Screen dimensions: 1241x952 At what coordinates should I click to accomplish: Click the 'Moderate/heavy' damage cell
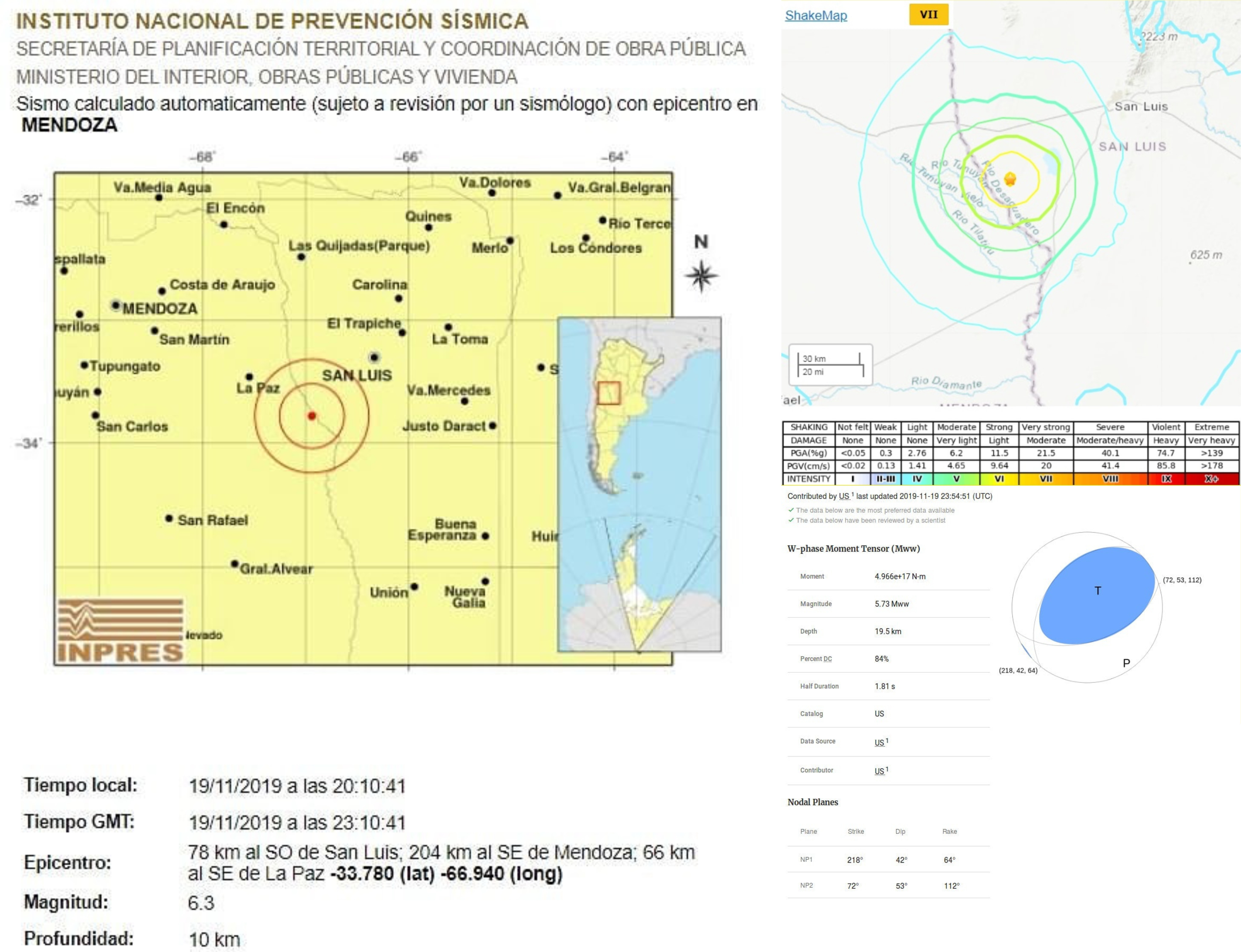1111,440
